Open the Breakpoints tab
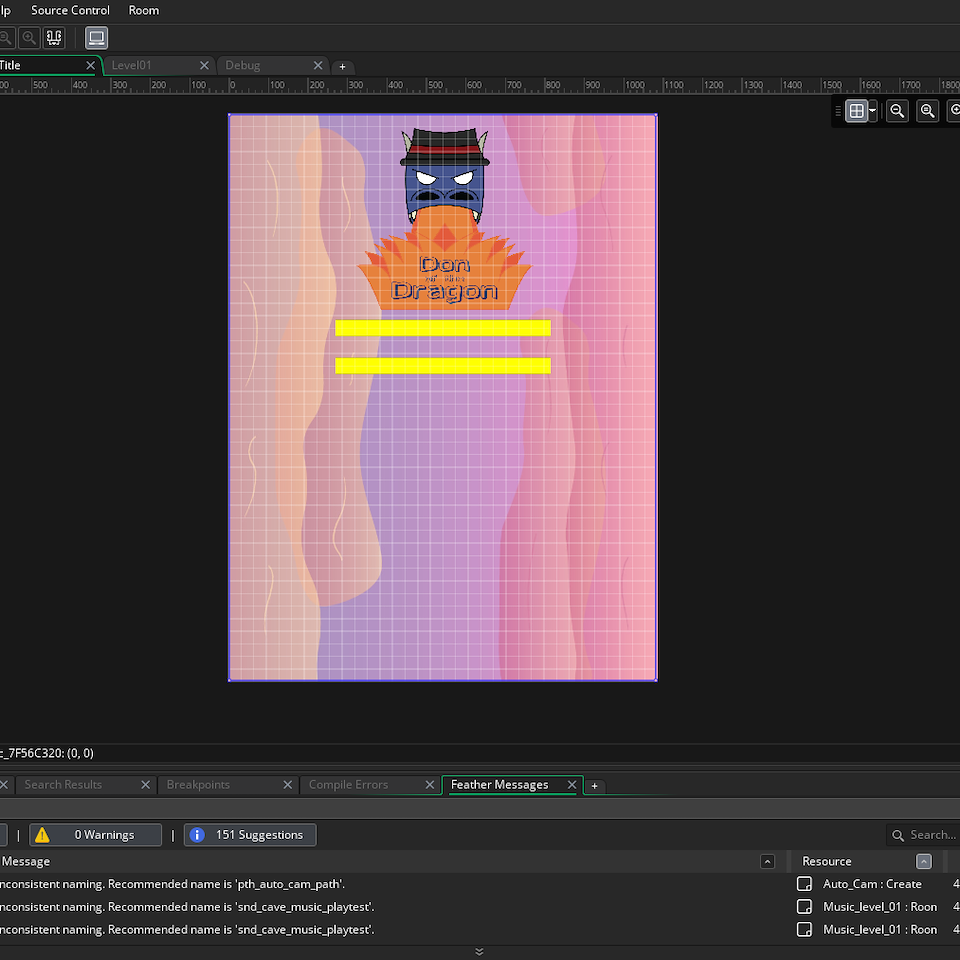960x960 pixels. (198, 785)
